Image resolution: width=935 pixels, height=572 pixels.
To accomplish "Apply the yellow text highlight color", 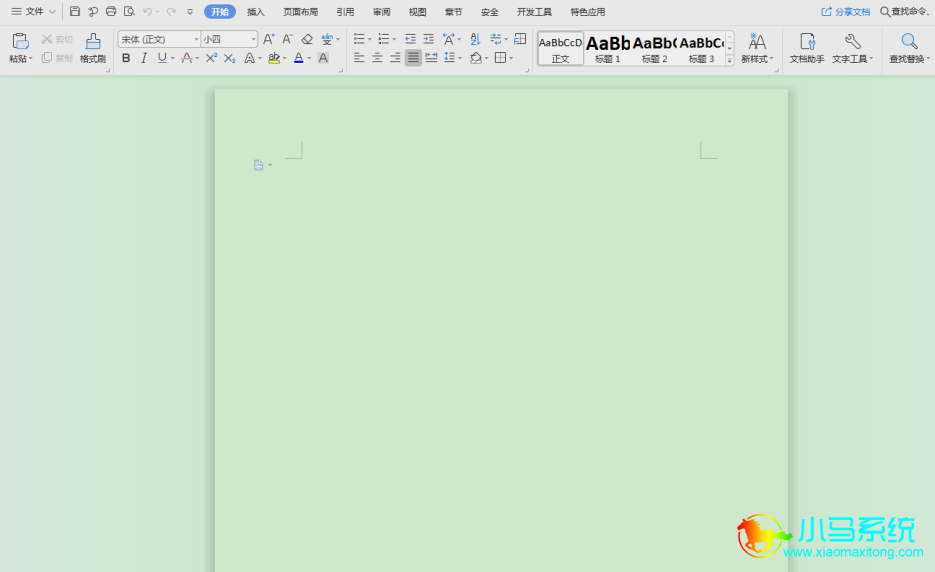I will 274,58.
